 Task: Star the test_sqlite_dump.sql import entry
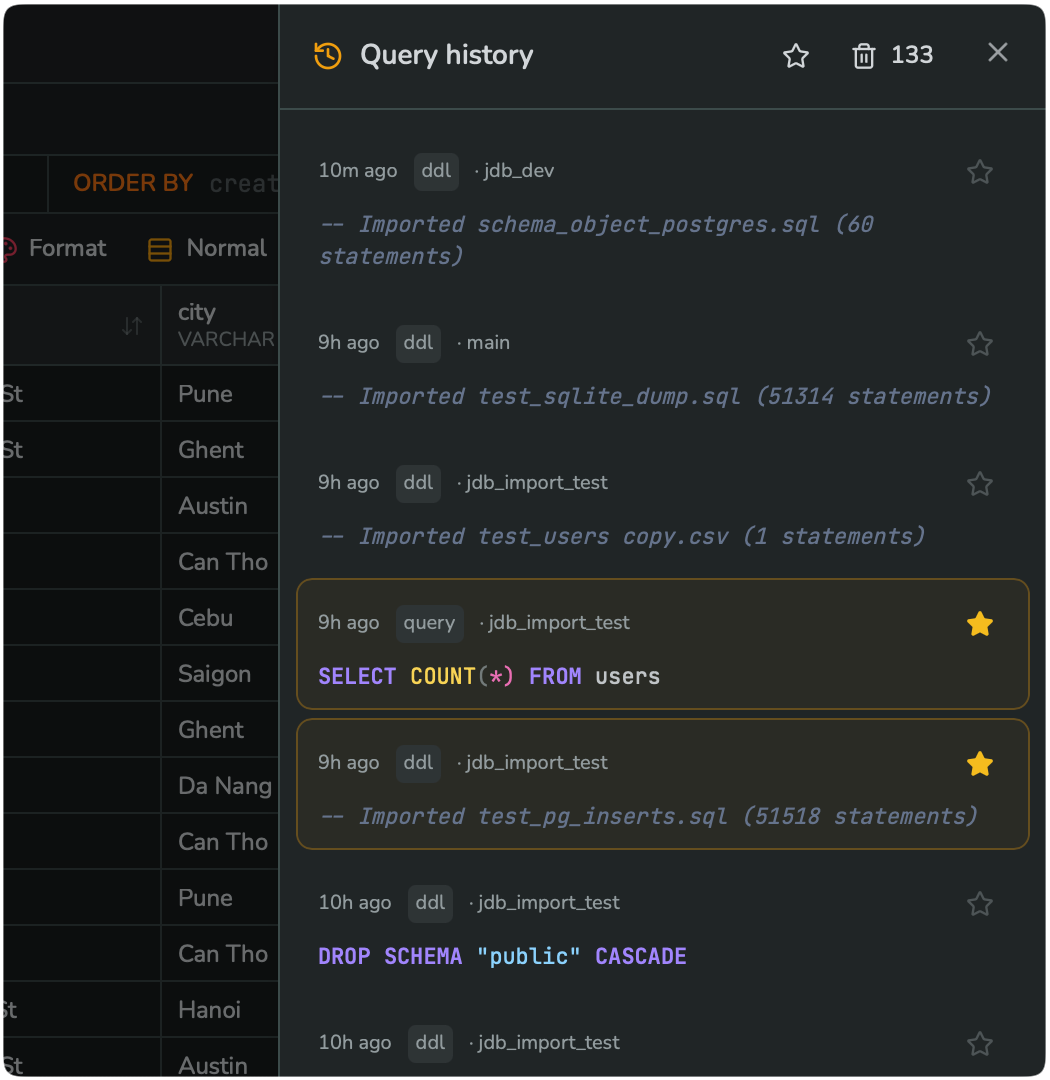[x=979, y=344]
